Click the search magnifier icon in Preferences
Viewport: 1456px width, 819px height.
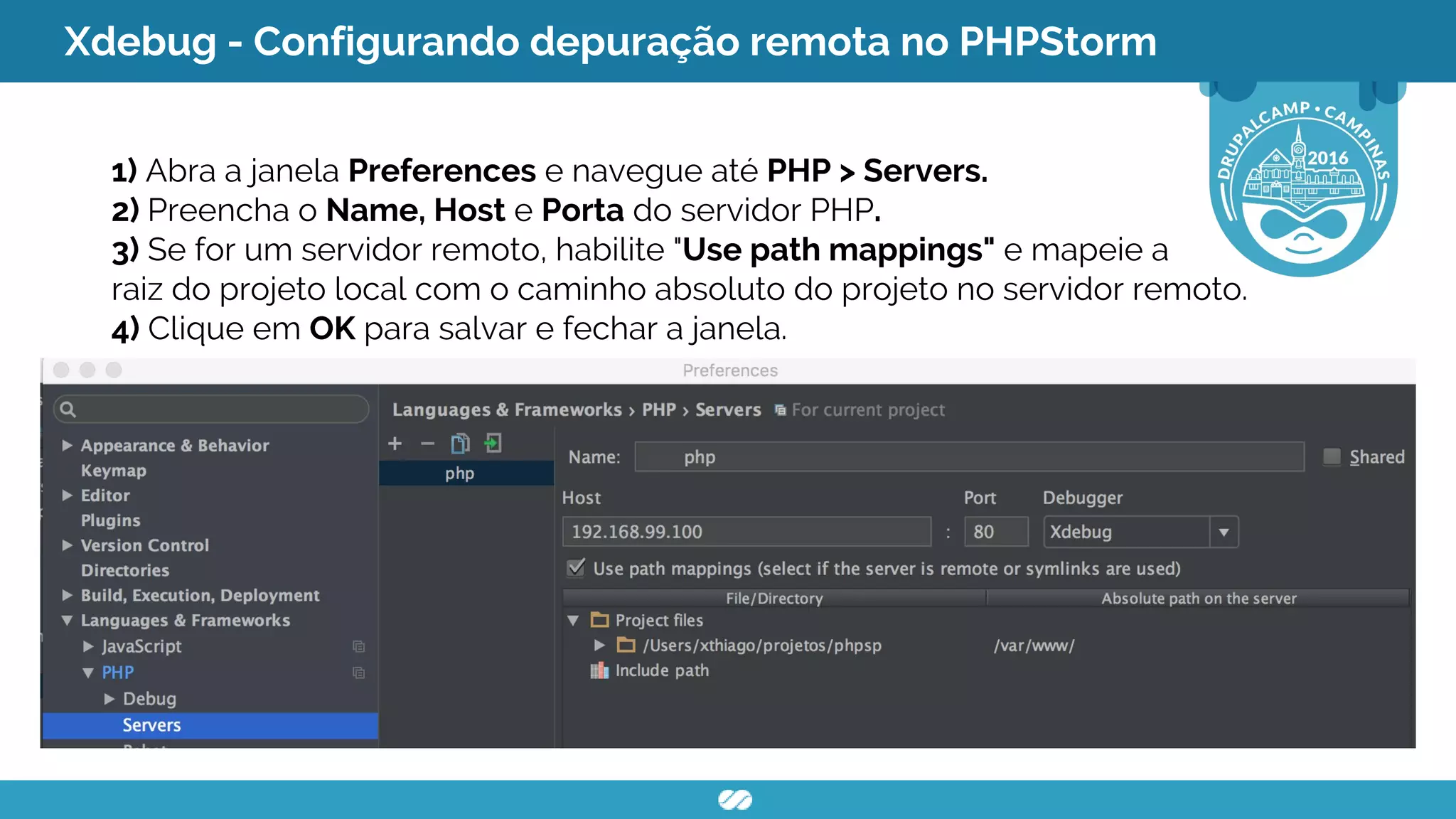[x=68, y=409]
